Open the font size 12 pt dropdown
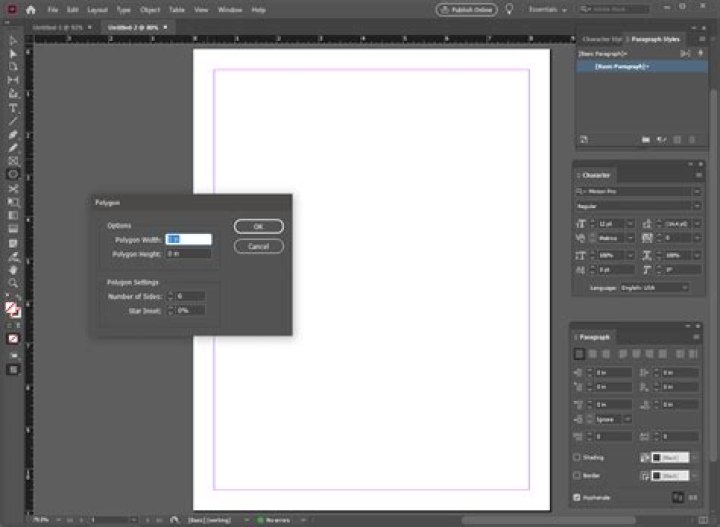Screen dimensions: 720x527 (630, 224)
